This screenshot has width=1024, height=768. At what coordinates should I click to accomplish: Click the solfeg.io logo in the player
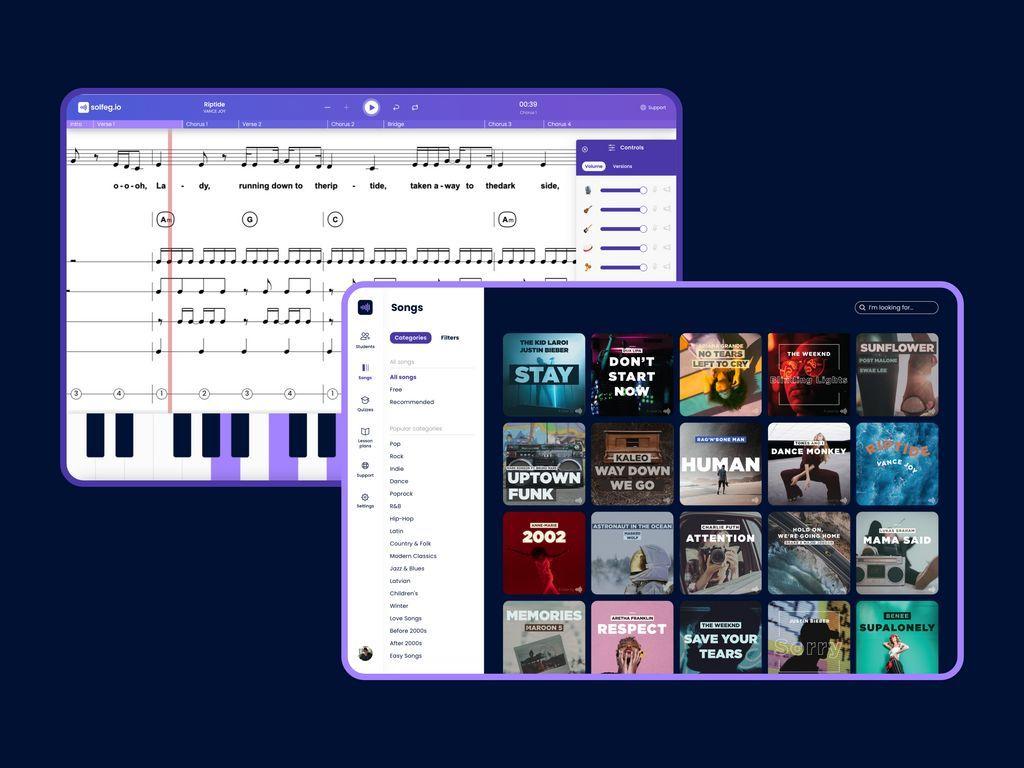[99, 107]
